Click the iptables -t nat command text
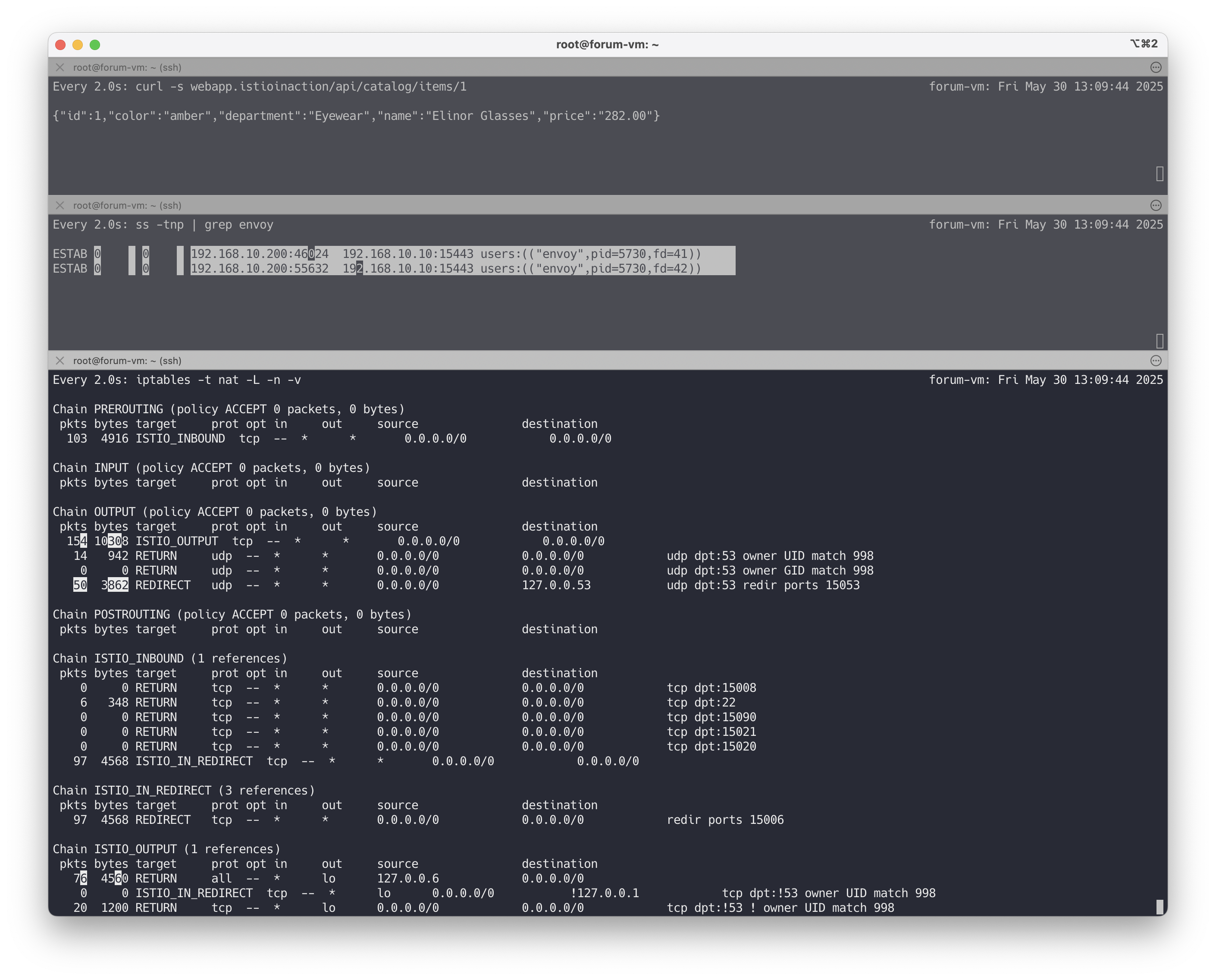This screenshot has width=1216, height=980. (x=218, y=380)
